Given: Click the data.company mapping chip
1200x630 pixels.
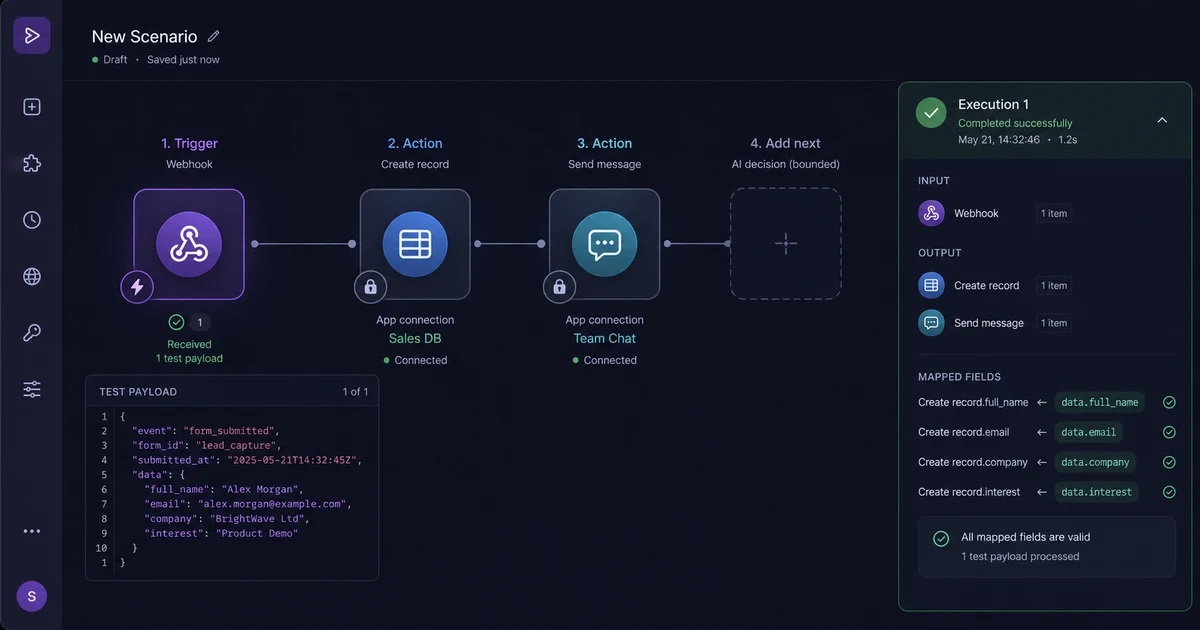Looking at the screenshot, I should coord(1095,462).
